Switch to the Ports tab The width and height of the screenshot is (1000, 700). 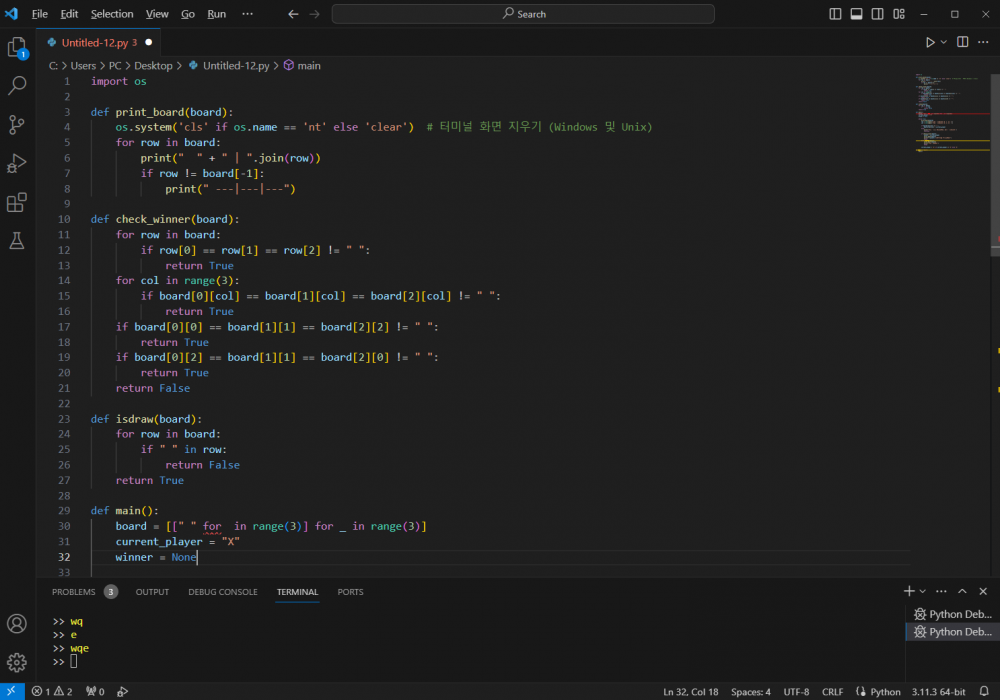click(350, 592)
